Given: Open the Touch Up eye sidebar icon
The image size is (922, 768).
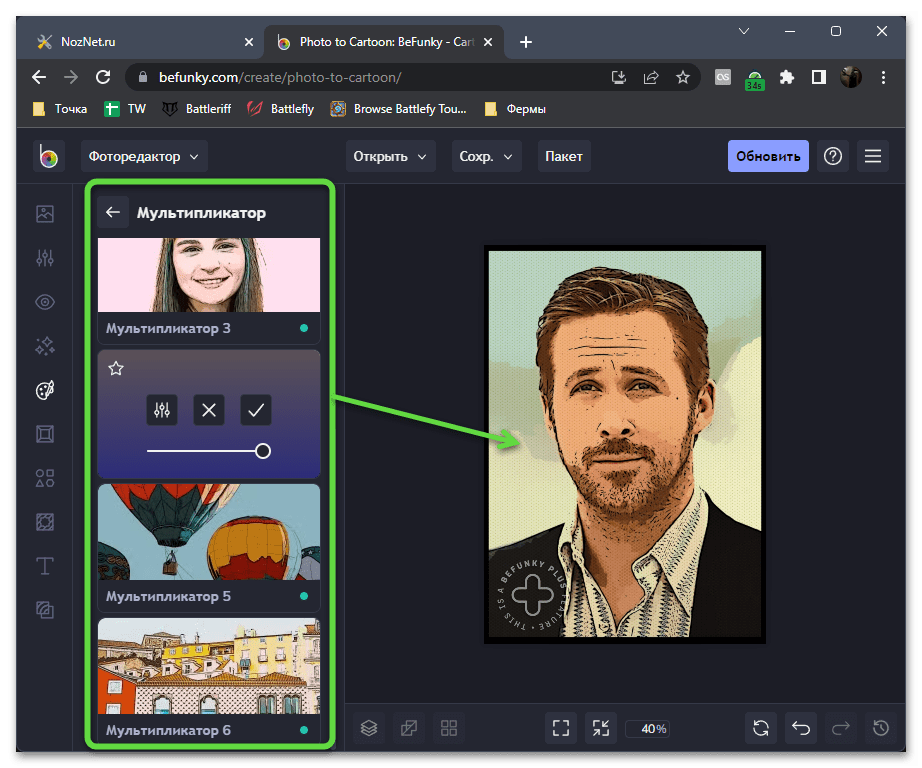Looking at the screenshot, I should (x=45, y=302).
